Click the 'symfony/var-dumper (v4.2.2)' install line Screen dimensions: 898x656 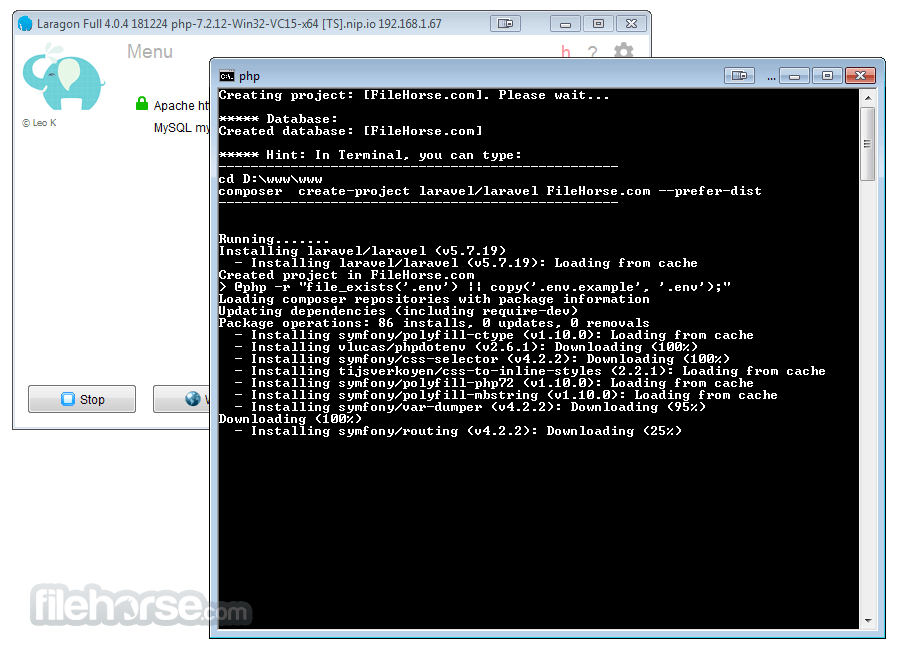pos(470,407)
